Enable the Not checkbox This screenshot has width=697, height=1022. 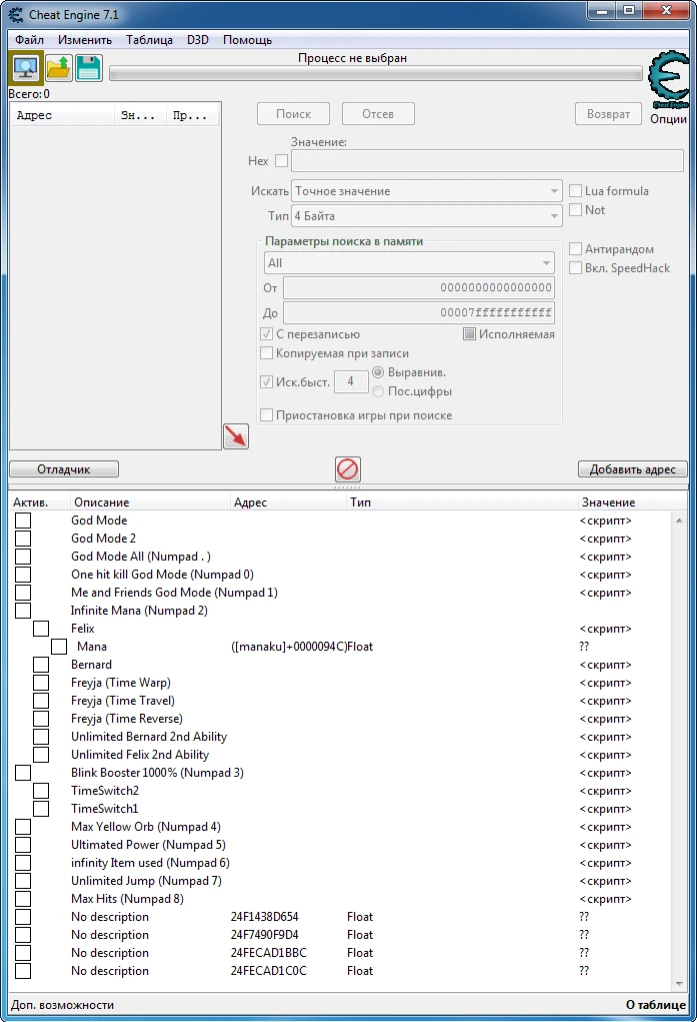(x=576, y=210)
